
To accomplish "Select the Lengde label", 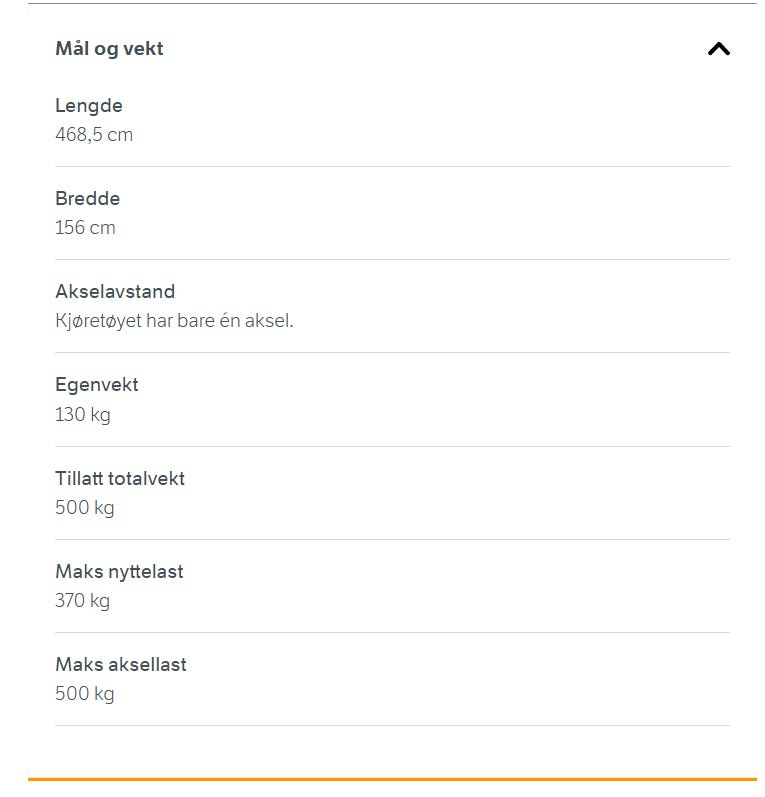I will point(89,105).
